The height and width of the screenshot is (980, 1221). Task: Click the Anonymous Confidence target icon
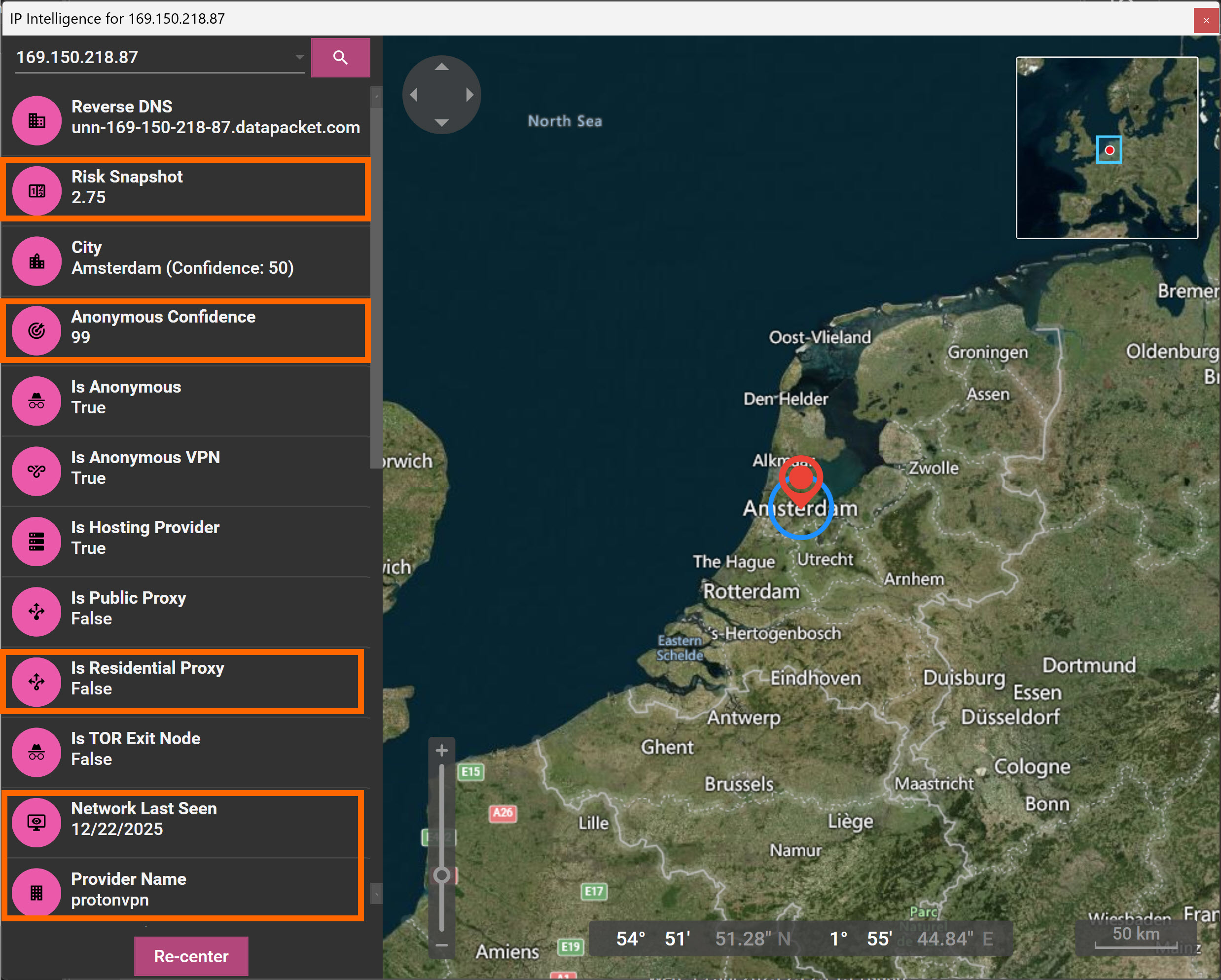click(x=37, y=331)
